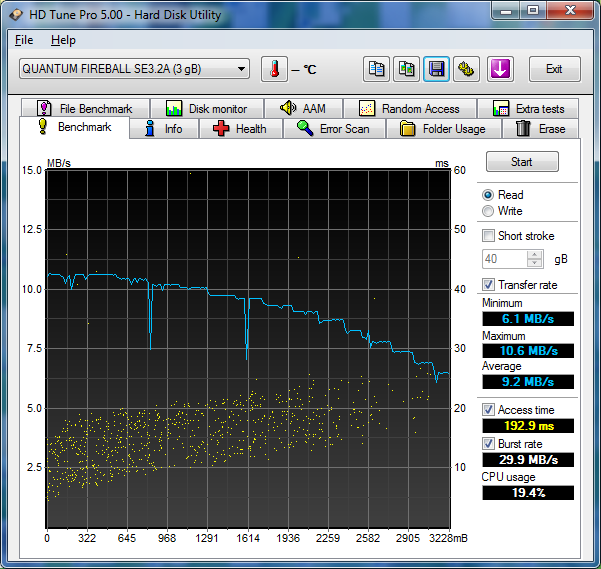Open the QUANTUM FIREBALL drive dropdown
Viewport: 601px width, 569px height.
pos(134,69)
